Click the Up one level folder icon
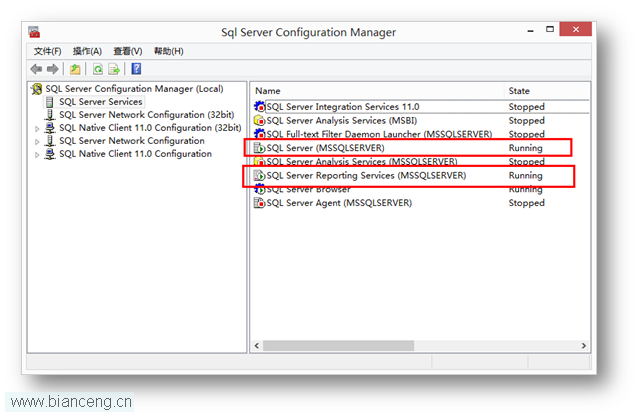Image resolution: width=639 pixels, height=417 pixels. (x=75, y=69)
